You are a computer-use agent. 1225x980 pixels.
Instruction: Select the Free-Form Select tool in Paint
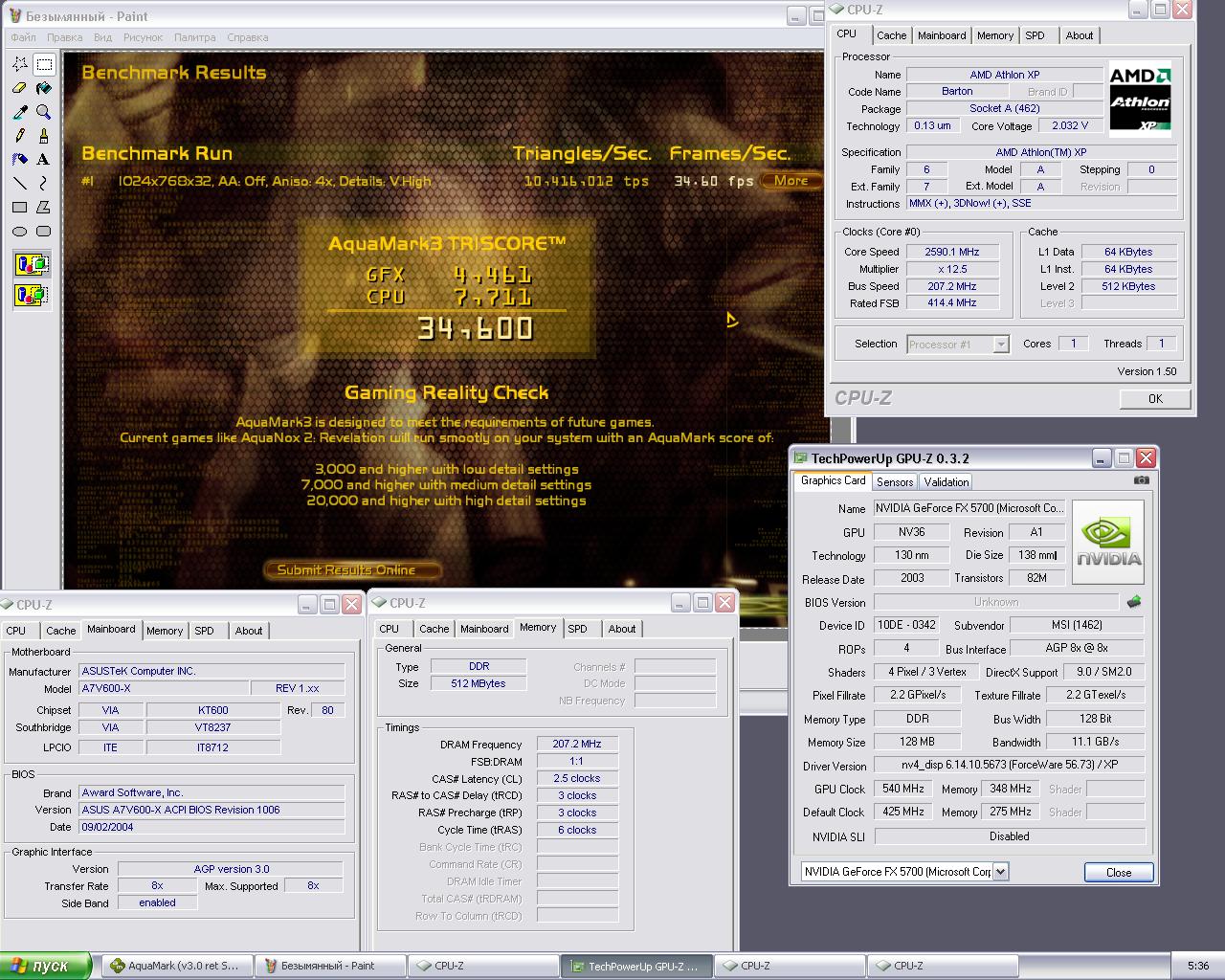click(19, 64)
